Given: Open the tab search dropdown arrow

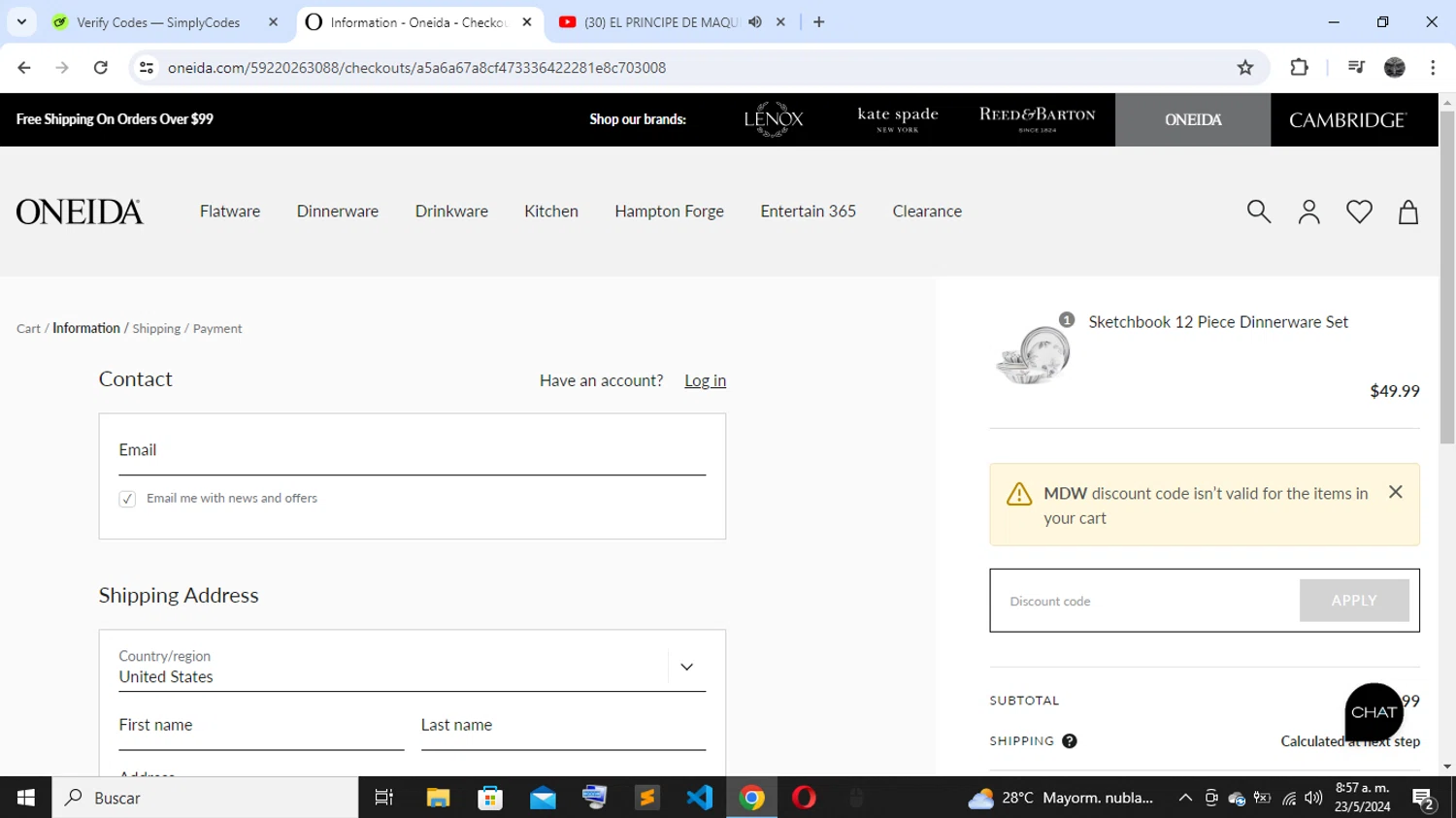Looking at the screenshot, I should point(21,21).
